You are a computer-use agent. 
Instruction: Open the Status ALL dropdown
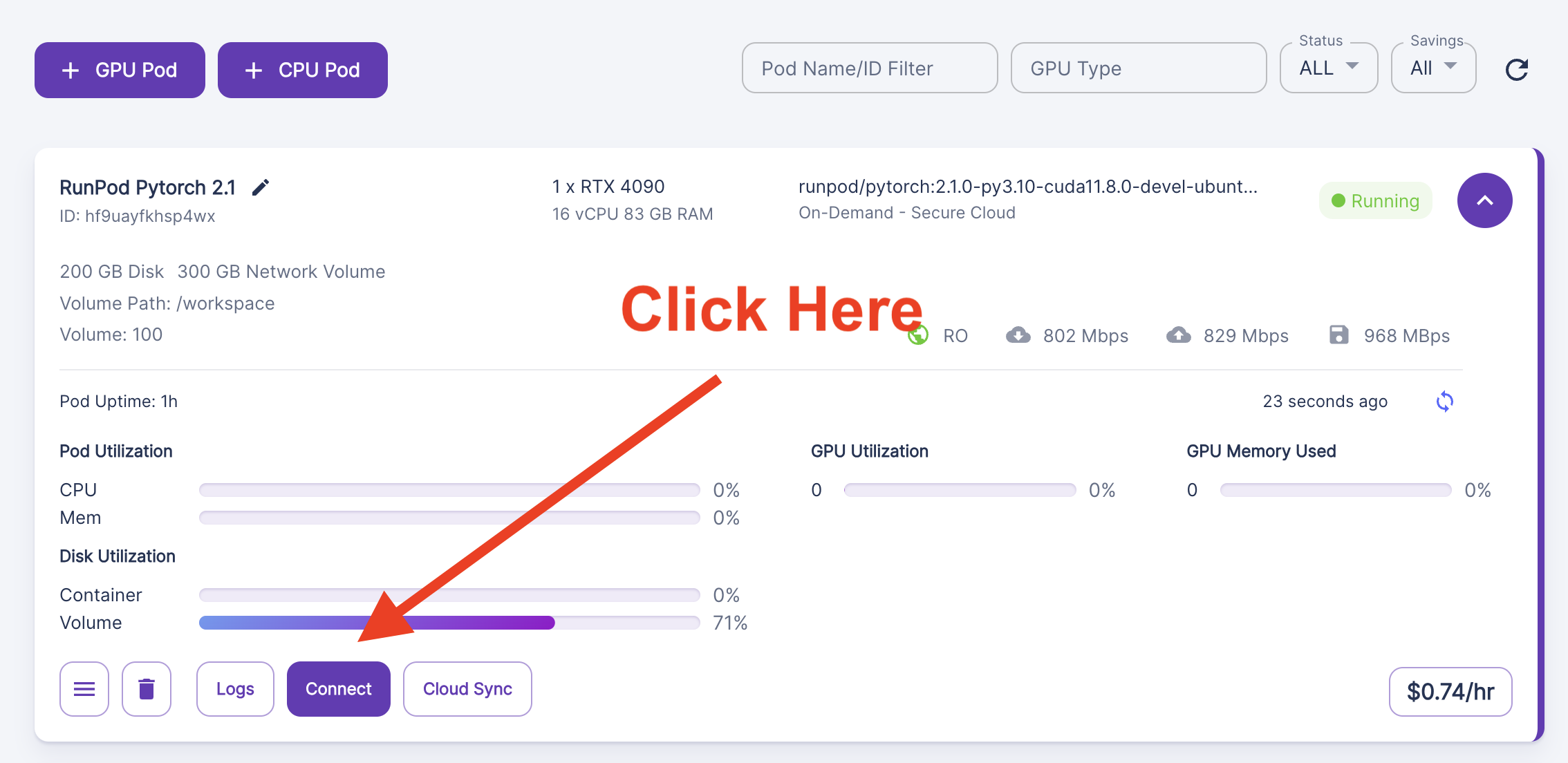[x=1328, y=68]
